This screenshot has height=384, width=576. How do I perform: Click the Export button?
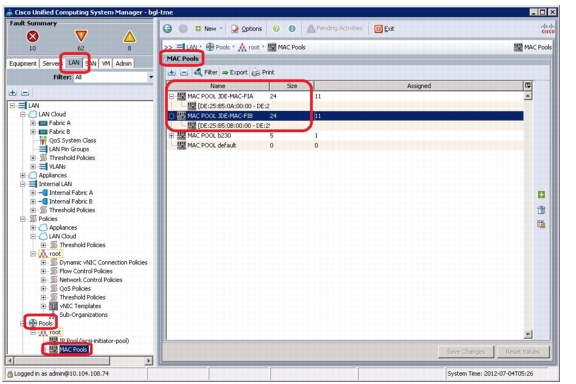pyautogui.click(x=235, y=72)
